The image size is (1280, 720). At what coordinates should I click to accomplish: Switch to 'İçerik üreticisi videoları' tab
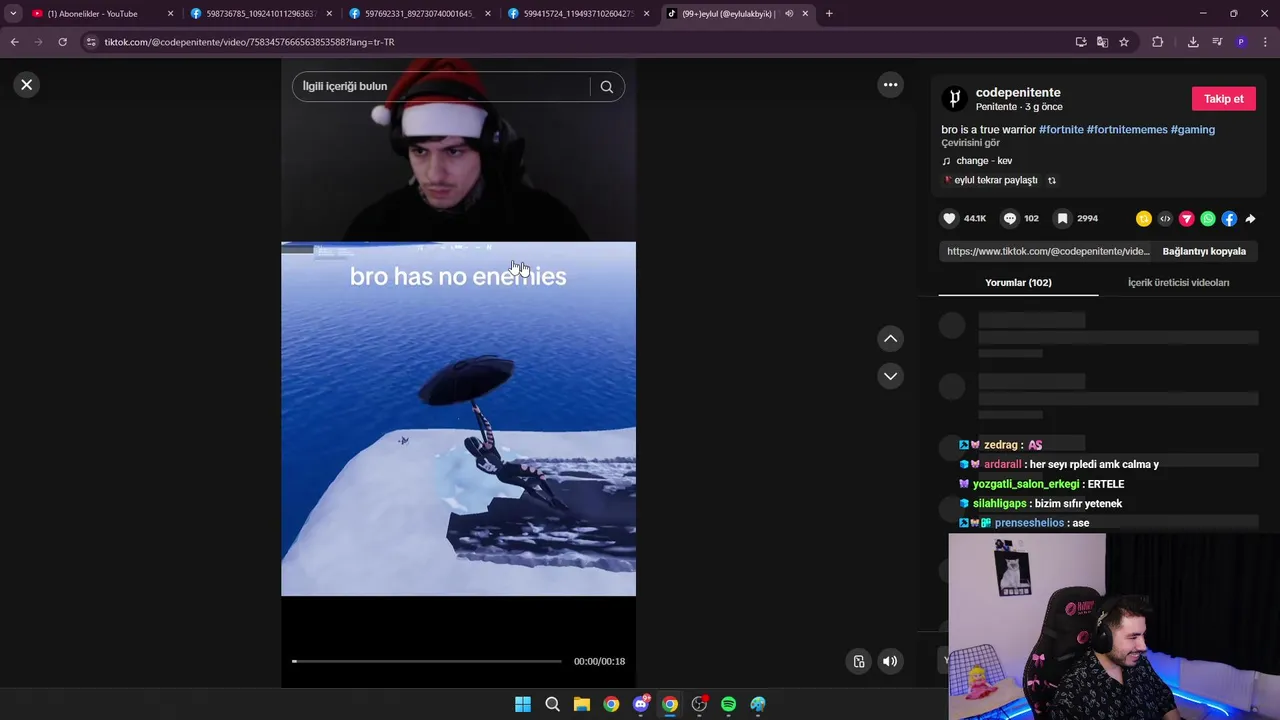click(1178, 283)
